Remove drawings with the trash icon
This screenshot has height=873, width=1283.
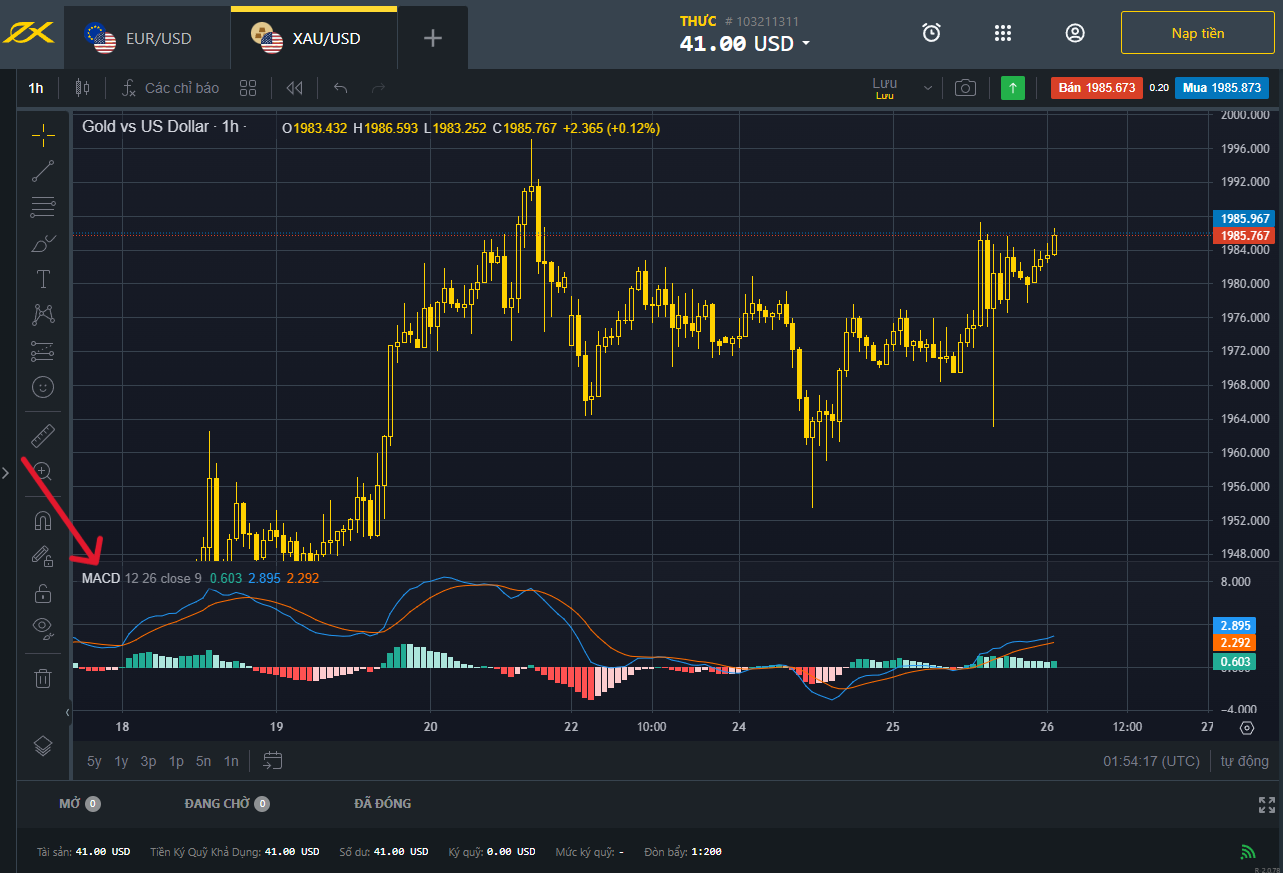pos(43,678)
